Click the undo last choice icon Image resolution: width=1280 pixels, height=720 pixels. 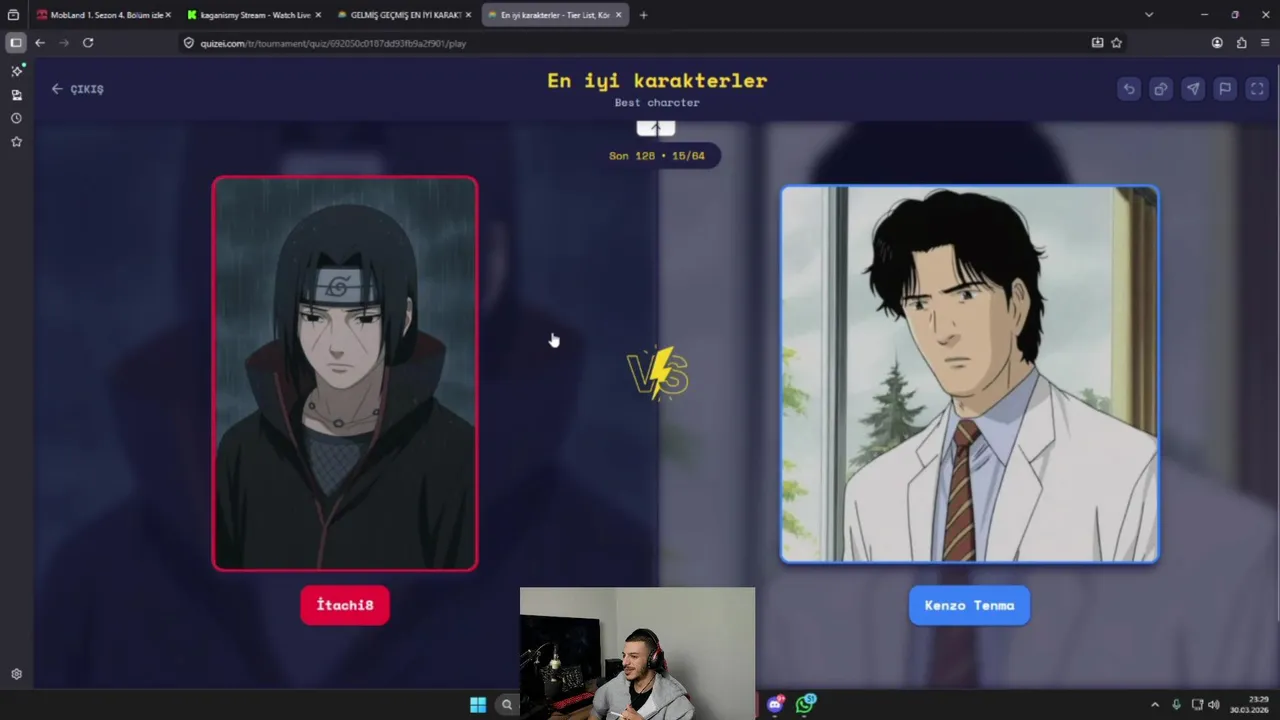(x=1129, y=89)
